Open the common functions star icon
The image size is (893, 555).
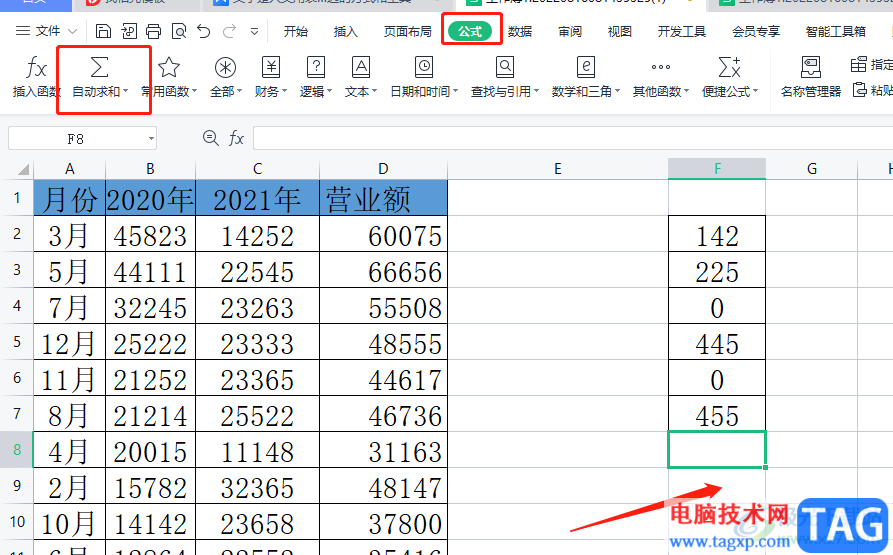169,67
